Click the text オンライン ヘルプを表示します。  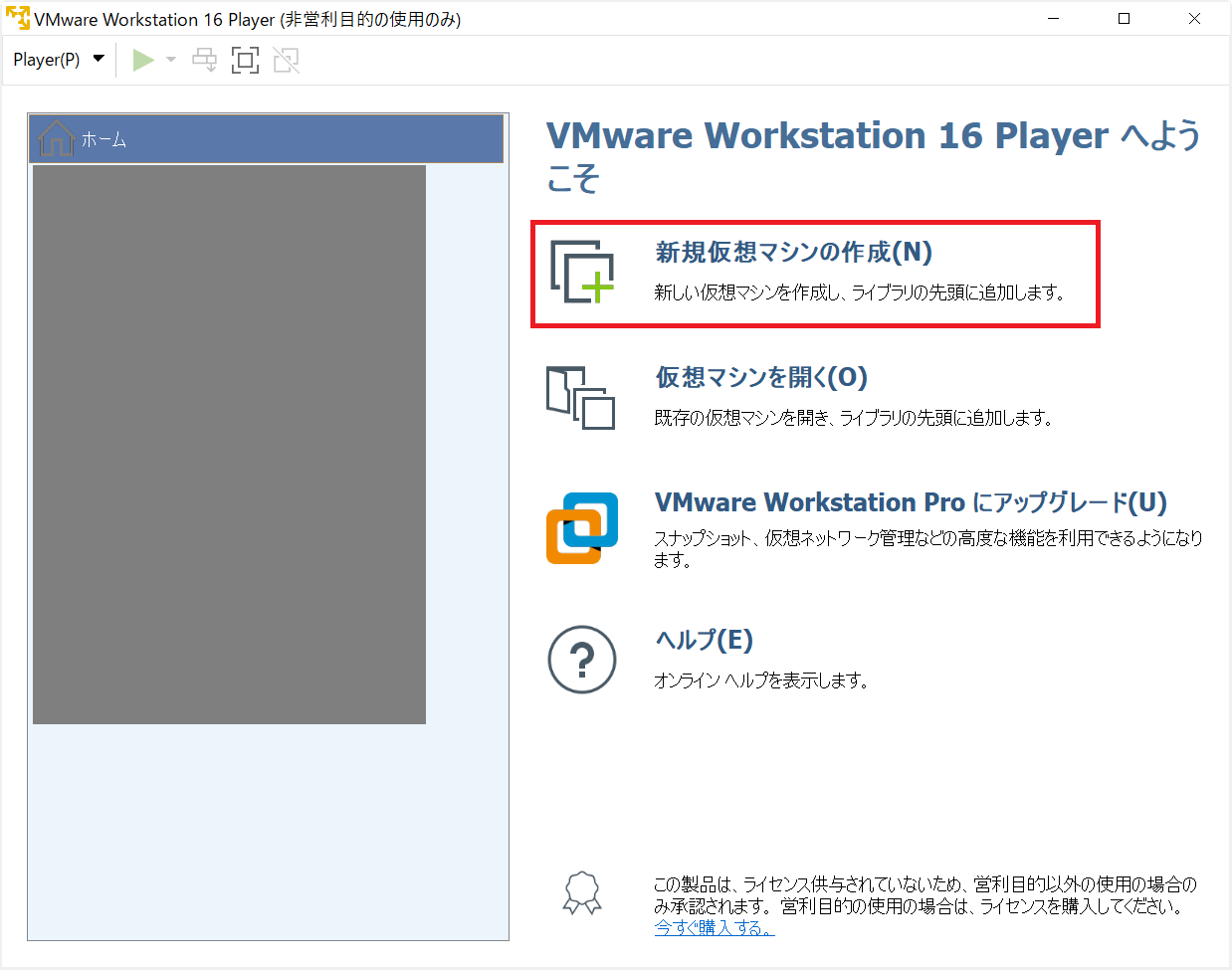(761, 680)
